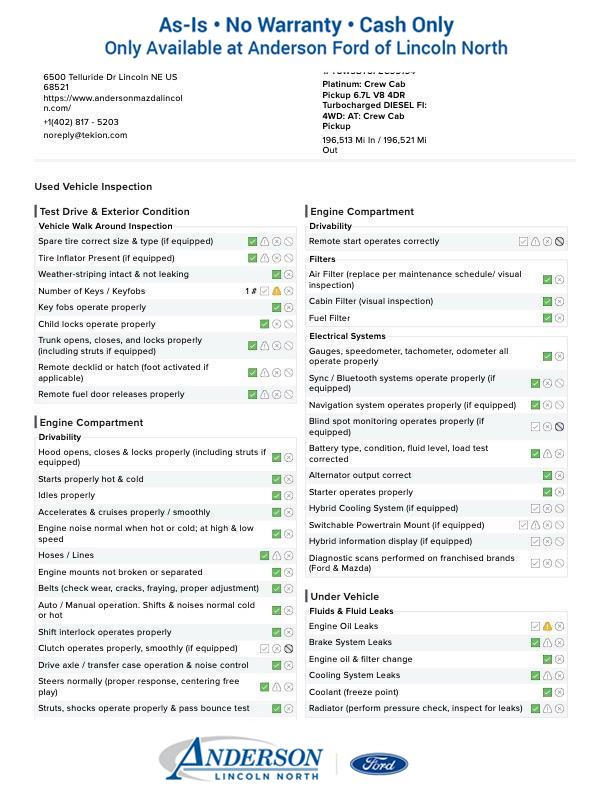
Task: Click the warning triangle icon for Spare tire row
Action: 265,242
